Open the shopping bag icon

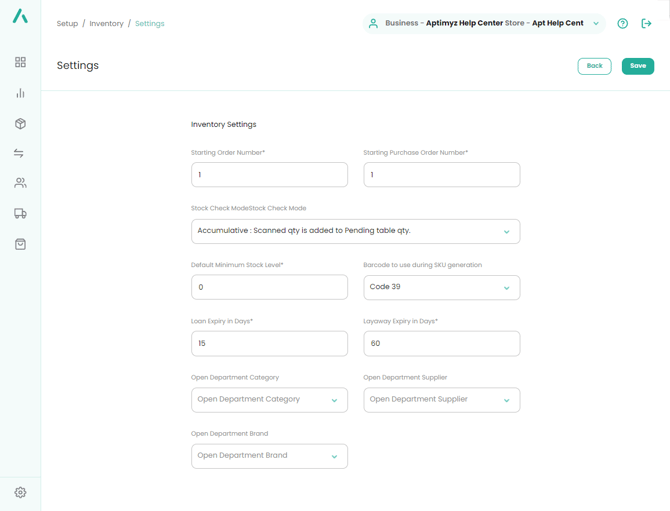click(20, 244)
